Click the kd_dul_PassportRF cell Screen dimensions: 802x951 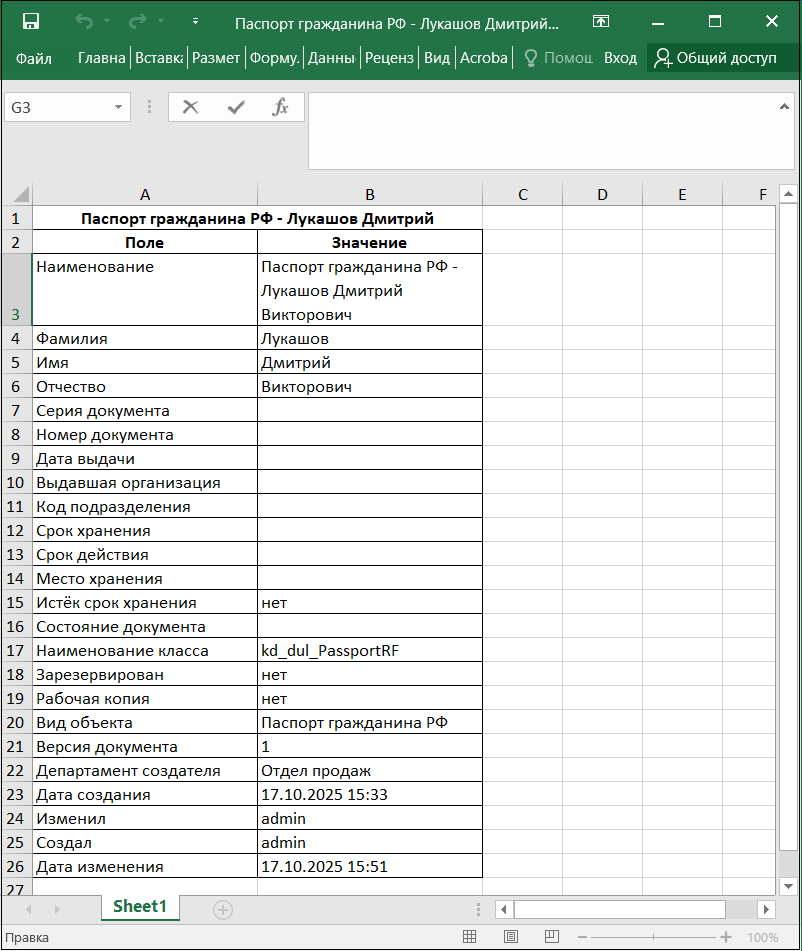pyautogui.click(x=370, y=651)
